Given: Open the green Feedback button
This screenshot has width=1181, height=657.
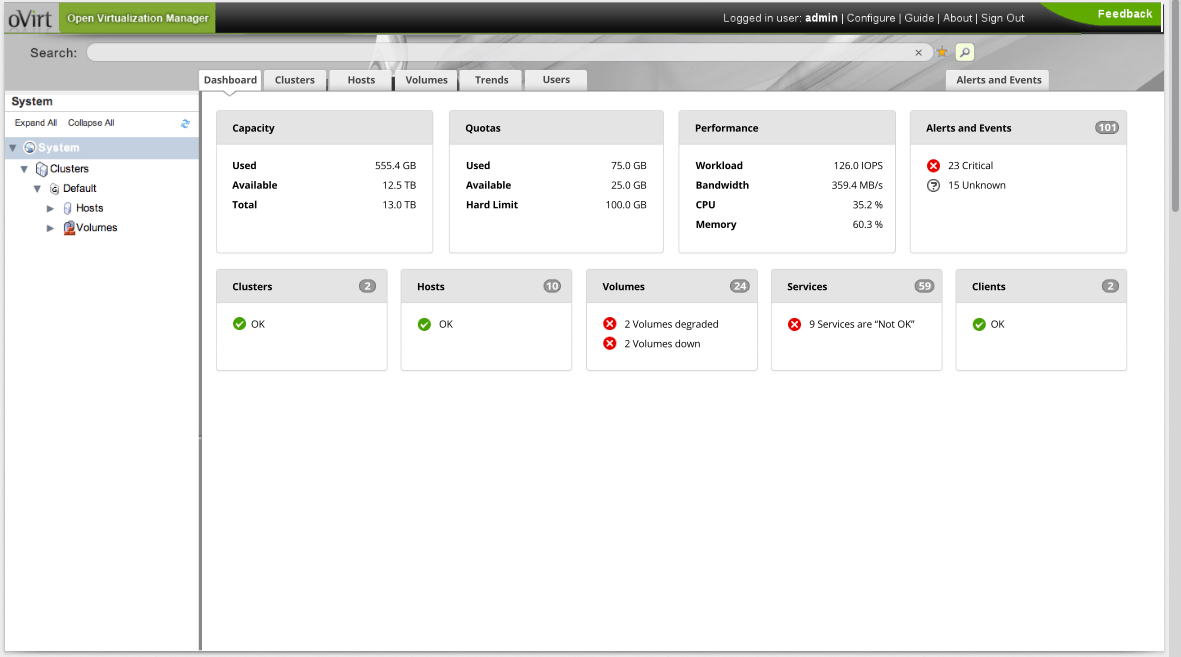Looking at the screenshot, I should point(1124,14).
